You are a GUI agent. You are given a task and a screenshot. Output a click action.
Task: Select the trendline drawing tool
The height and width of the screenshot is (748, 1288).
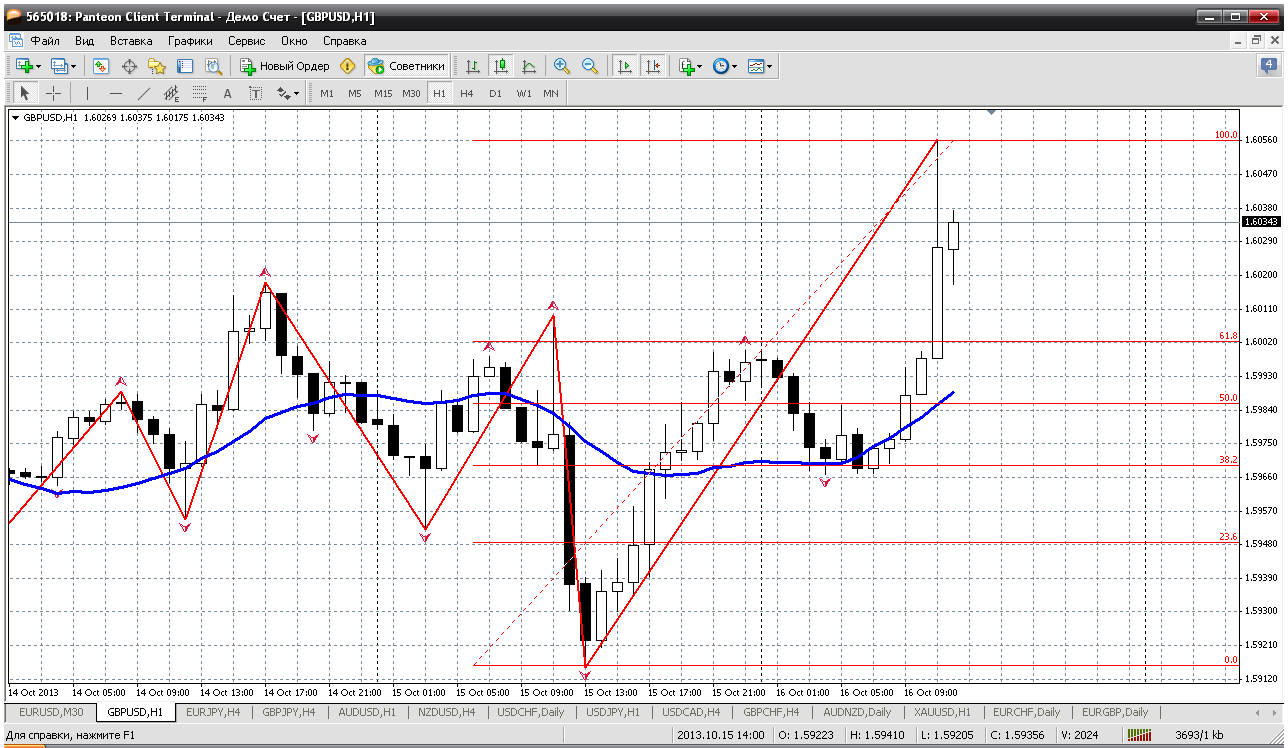[x=143, y=93]
